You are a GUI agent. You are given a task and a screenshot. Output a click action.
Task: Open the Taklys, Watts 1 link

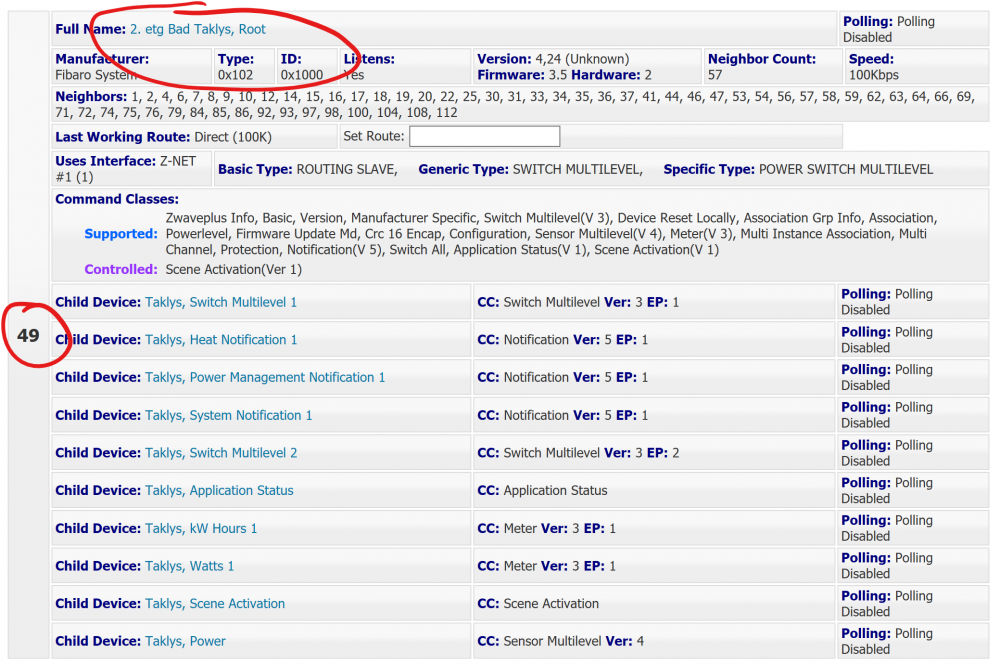pos(189,566)
